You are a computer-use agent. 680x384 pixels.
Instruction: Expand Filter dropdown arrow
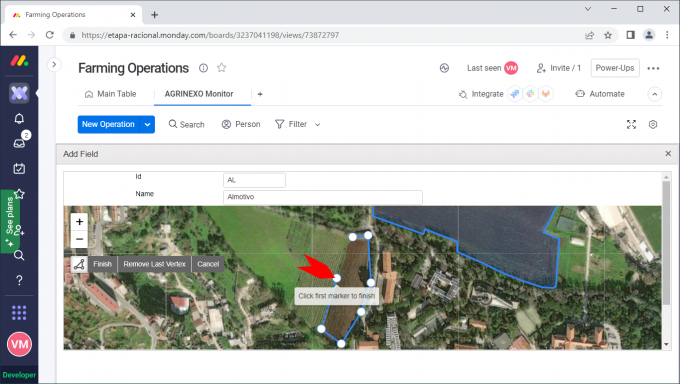pyautogui.click(x=317, y=125)
